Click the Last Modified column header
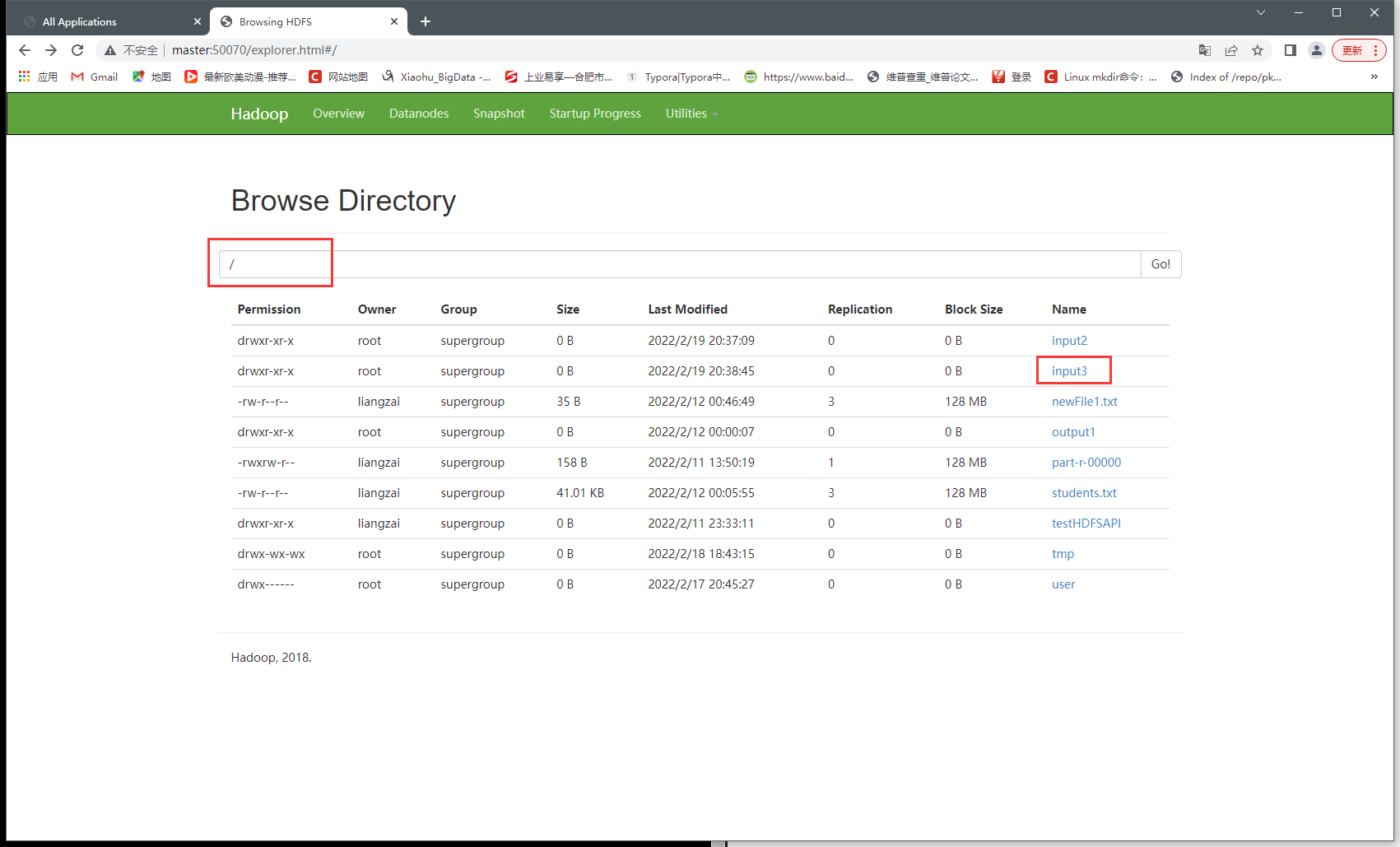 [x=687, y=309]
